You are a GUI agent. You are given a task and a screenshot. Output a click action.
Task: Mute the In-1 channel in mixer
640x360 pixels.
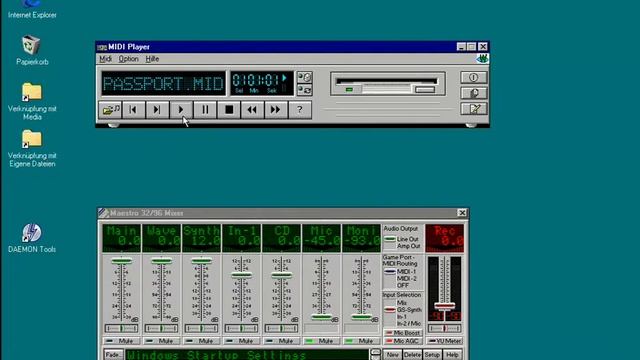(x=242, y=341)
